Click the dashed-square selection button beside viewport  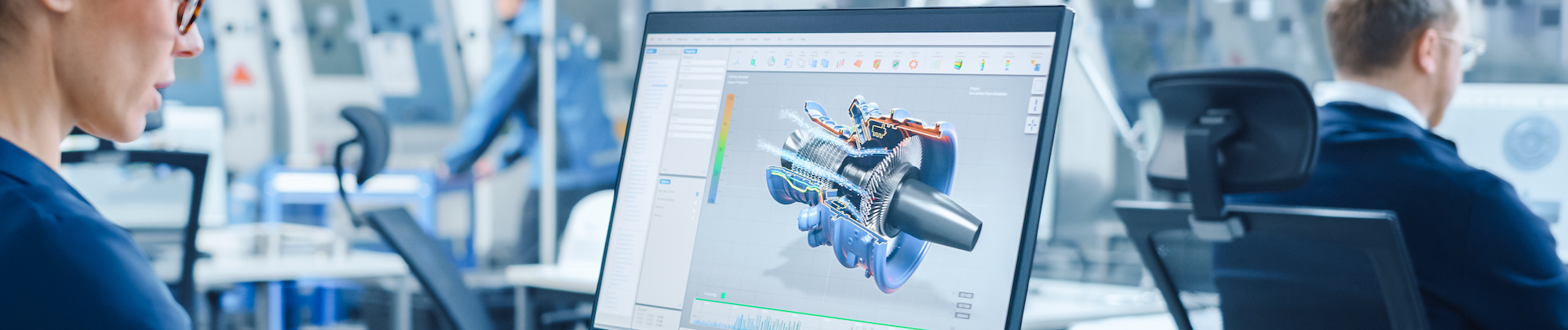[x=1037, y=86]
